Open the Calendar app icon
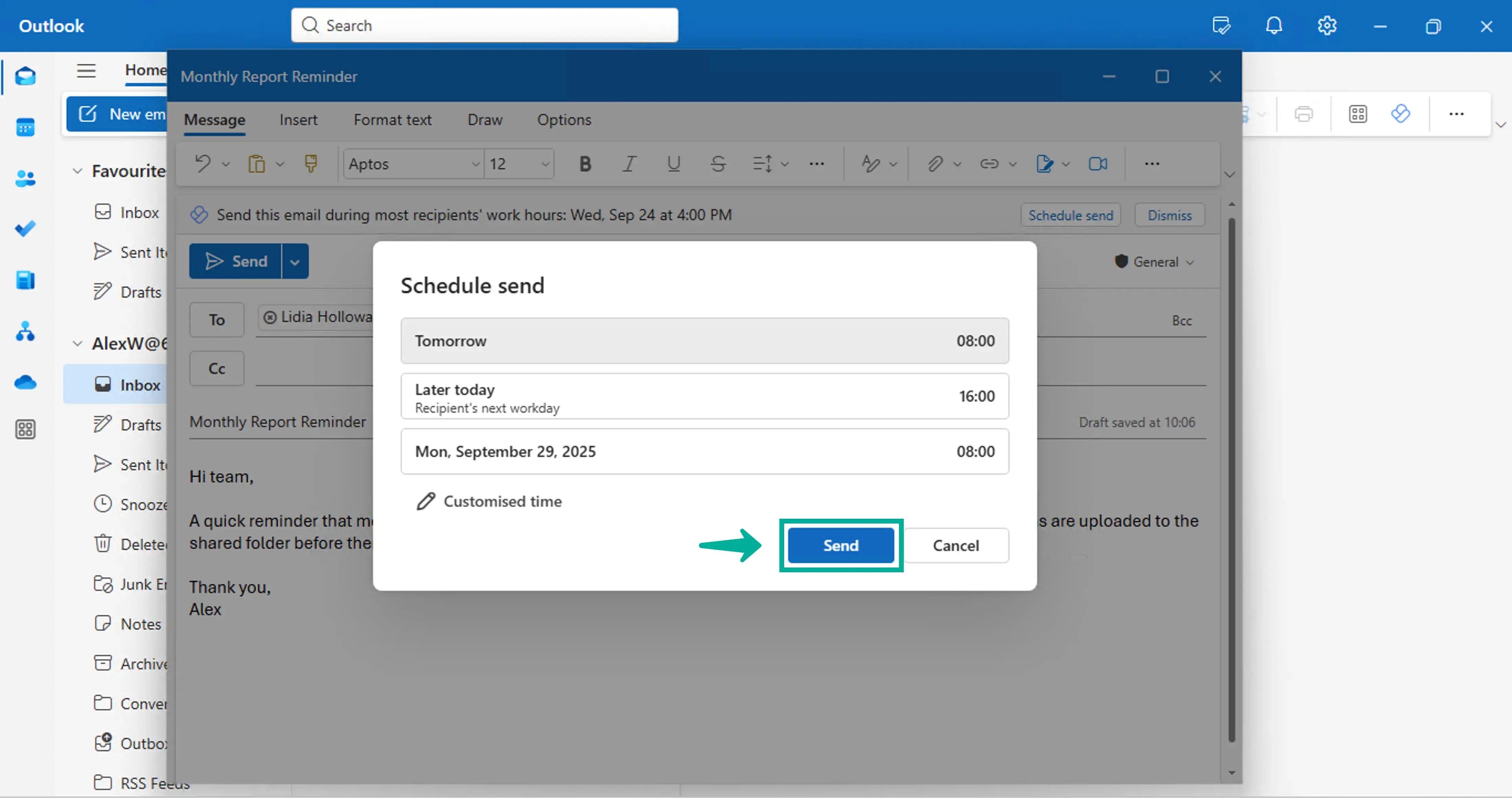The width and height of the screenshot is (1512, 798). [x=26, y=127]
